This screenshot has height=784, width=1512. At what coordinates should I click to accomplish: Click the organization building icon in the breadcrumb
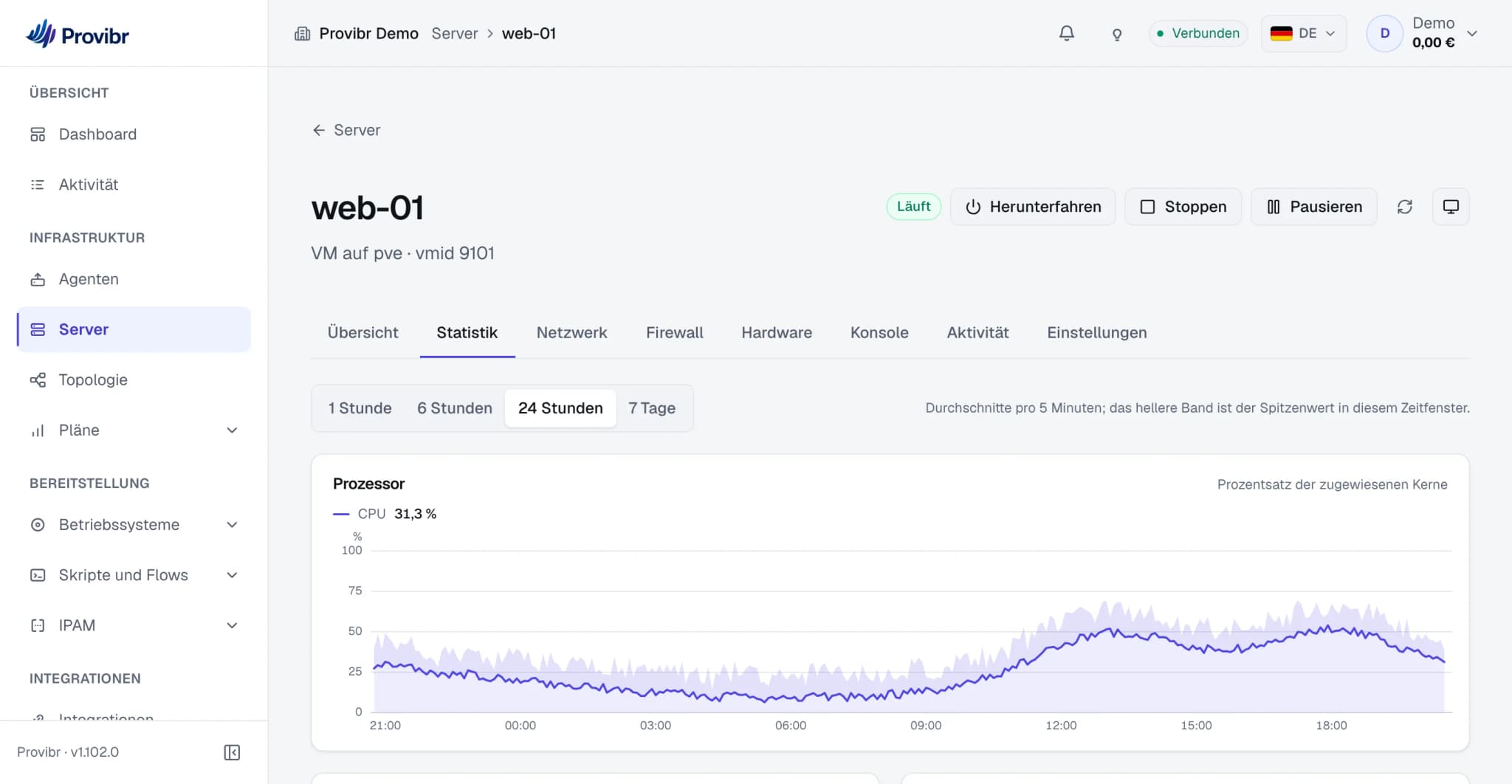point(302,33)
